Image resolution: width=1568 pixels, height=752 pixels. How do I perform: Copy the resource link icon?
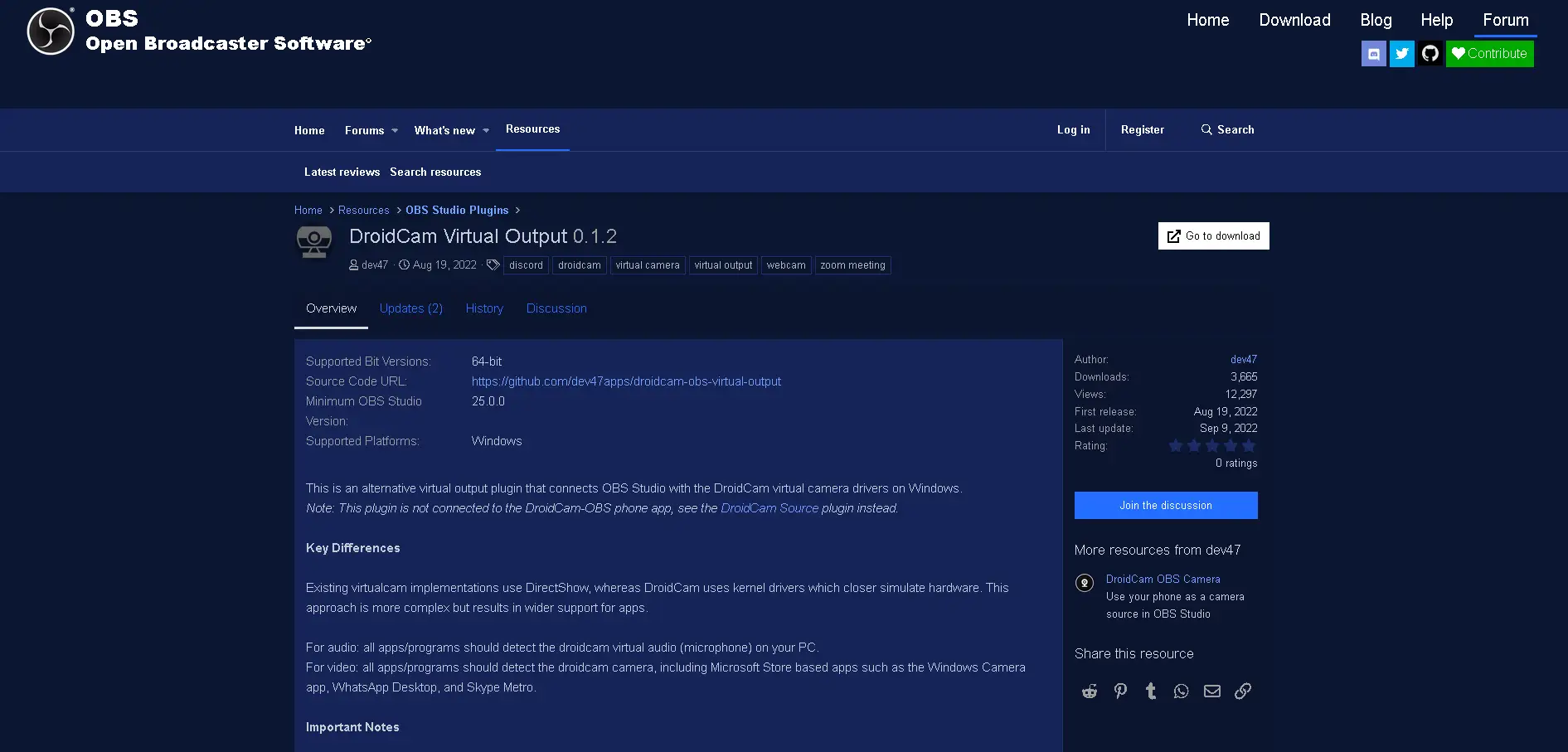(1243, 691)
